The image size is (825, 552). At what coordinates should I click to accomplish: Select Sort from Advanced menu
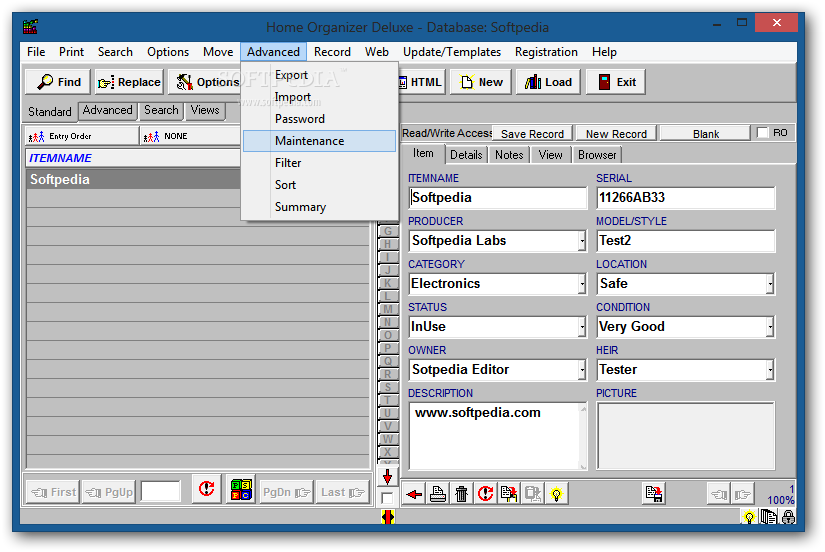(x=319, y=185)
